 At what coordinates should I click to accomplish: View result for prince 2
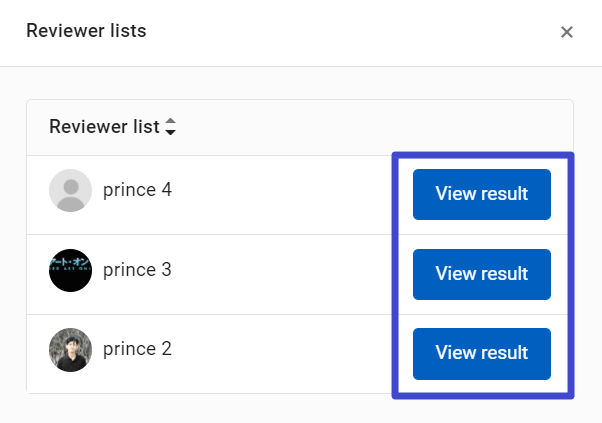482,354
